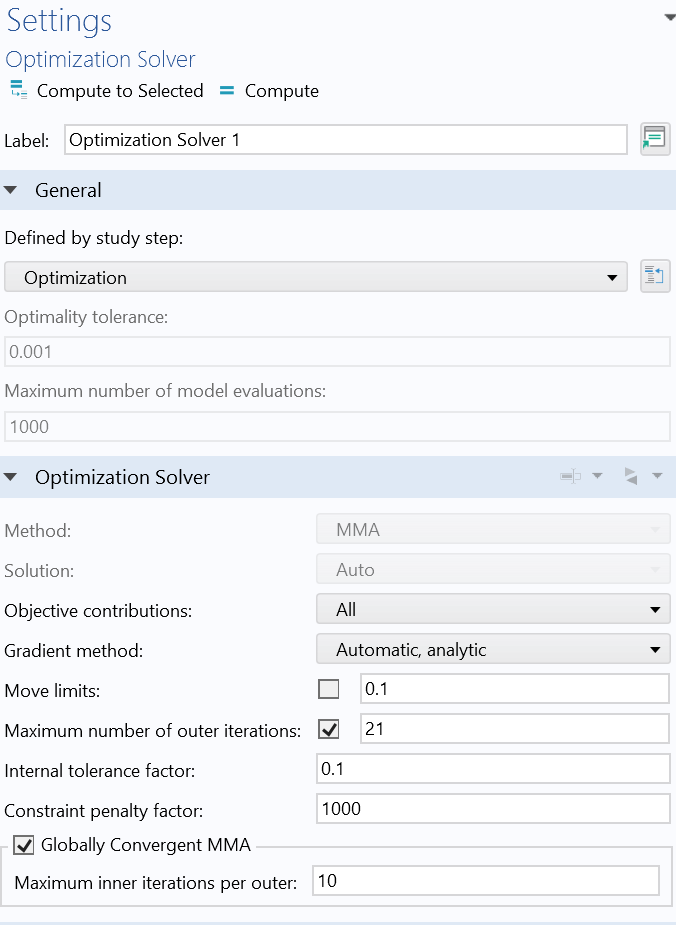This screenshot has height=925, width=676.
Task: Collapse the General section
Action: pos(11,190)
